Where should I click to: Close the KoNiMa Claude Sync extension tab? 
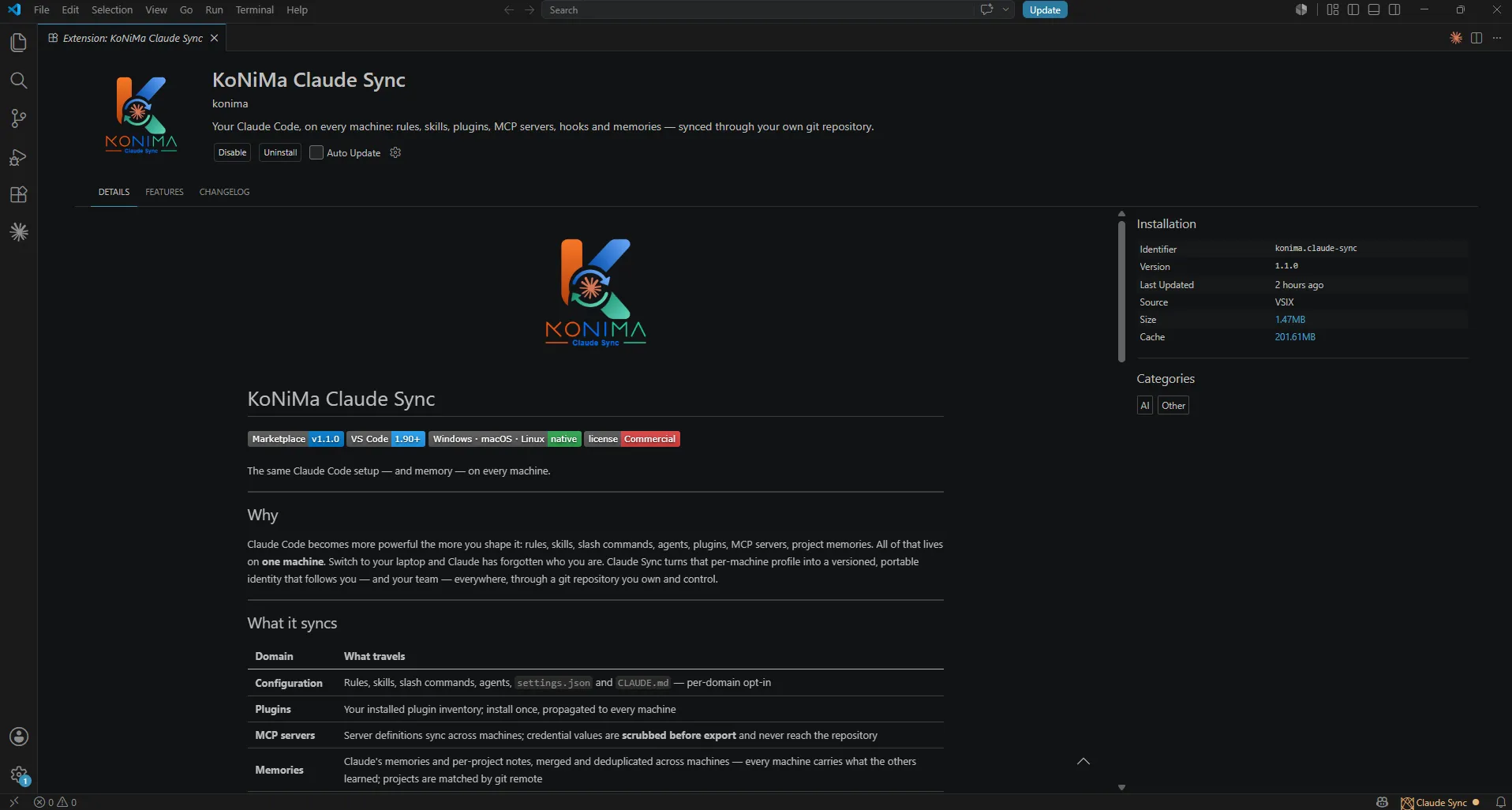tap(214, 38)
